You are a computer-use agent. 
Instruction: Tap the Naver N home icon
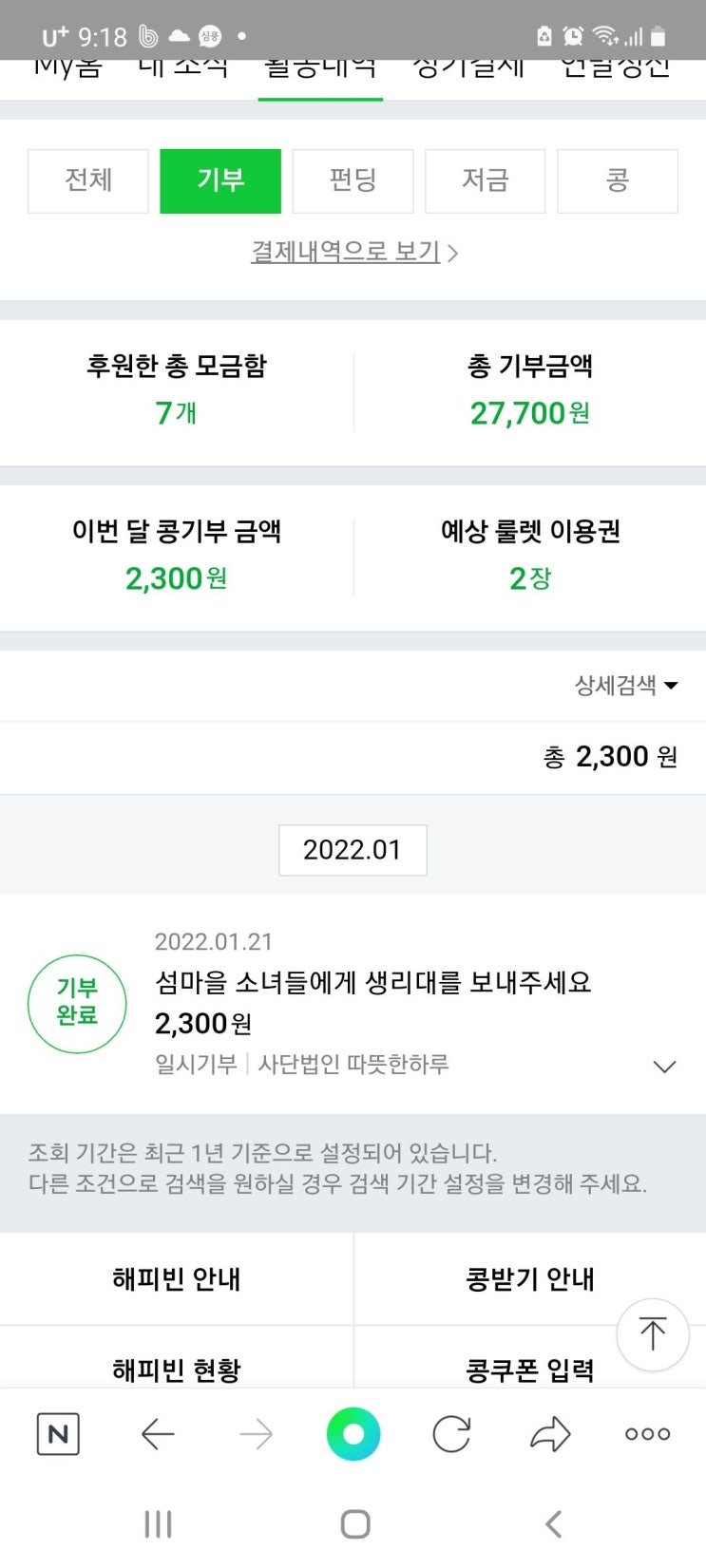pos(58,1433)
